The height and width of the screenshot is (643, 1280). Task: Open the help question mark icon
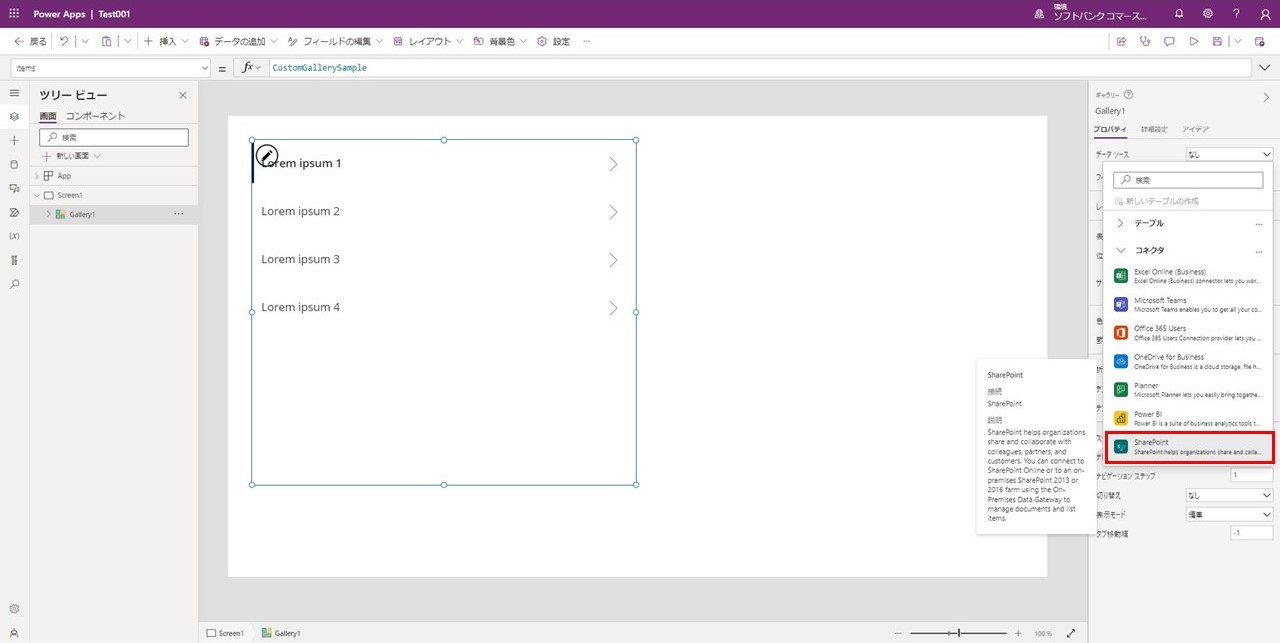1236,14
